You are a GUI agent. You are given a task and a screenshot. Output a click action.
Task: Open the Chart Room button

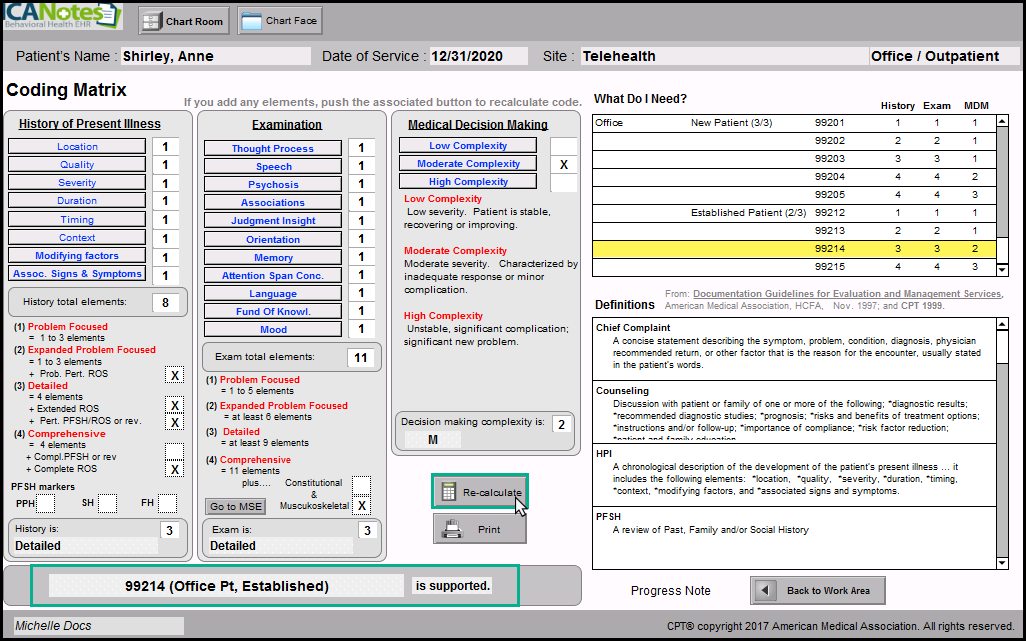(x=183, y=21)
